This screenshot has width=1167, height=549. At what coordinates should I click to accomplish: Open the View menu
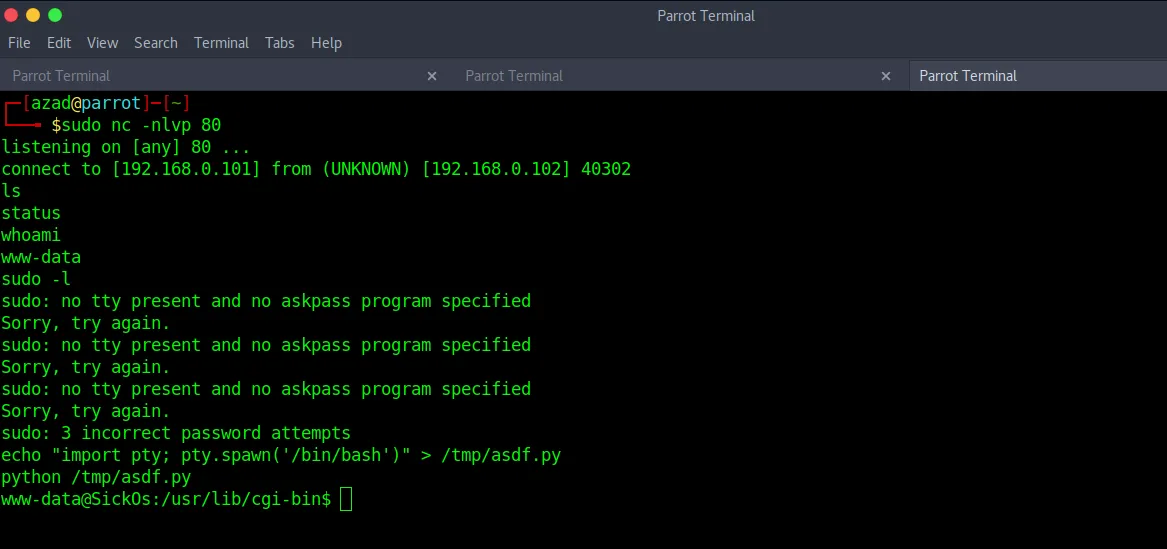[x=103, y=43]
